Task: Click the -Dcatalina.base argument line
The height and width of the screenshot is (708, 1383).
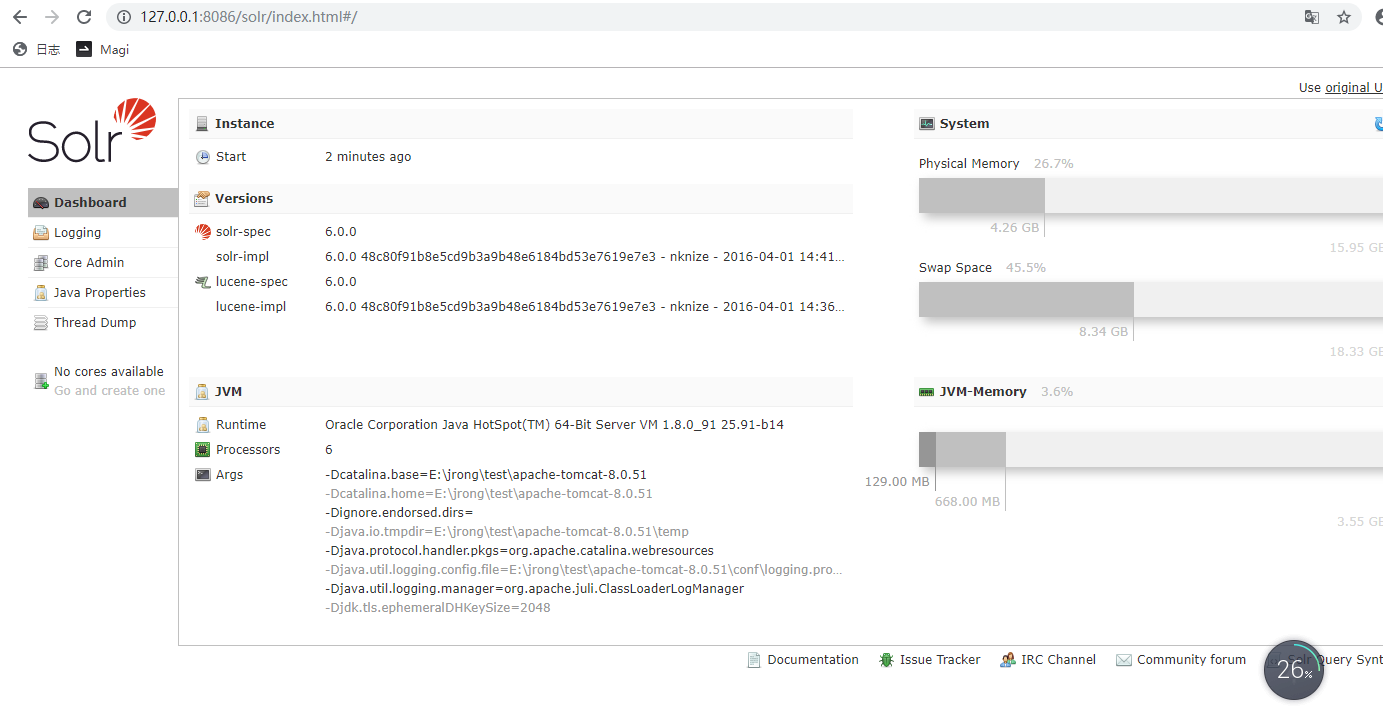Action: click(x=486, y=475)
